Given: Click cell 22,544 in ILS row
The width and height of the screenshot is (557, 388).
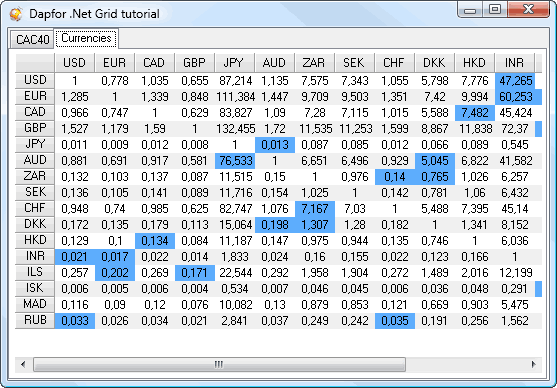Looking at the screenshot, I should coord(235,273).
